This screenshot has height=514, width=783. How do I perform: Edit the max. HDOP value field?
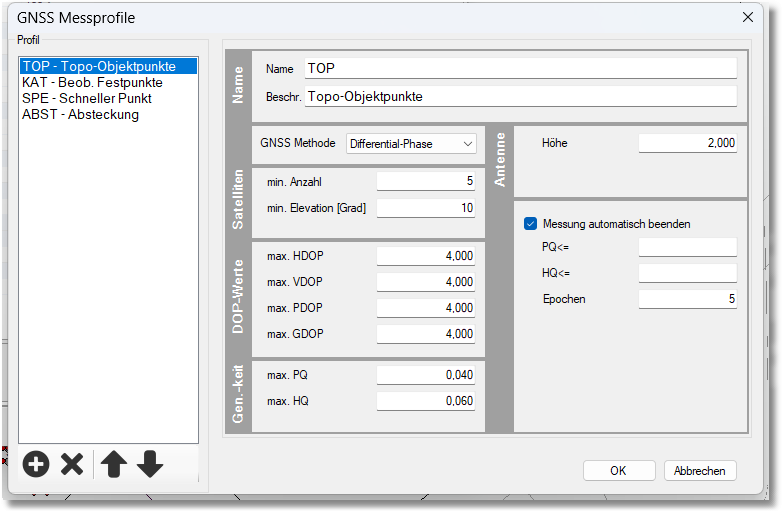pyautogui.click(x=425, y=256)
